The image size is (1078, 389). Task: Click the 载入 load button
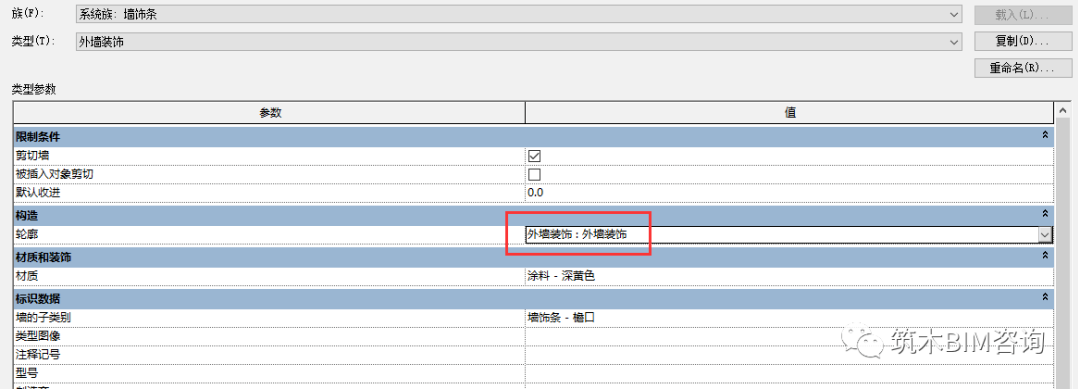(x=1022, y=14)
